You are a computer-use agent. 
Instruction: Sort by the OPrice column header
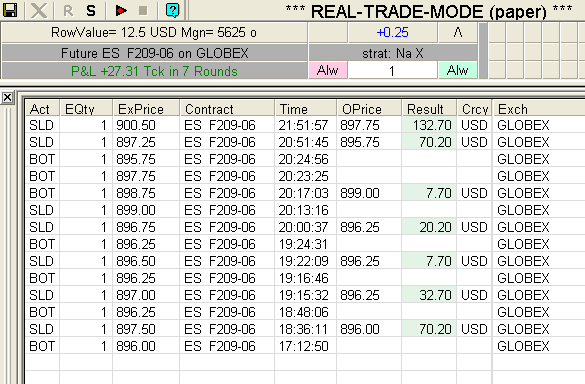pyautogui.click(x=369, y=109)
